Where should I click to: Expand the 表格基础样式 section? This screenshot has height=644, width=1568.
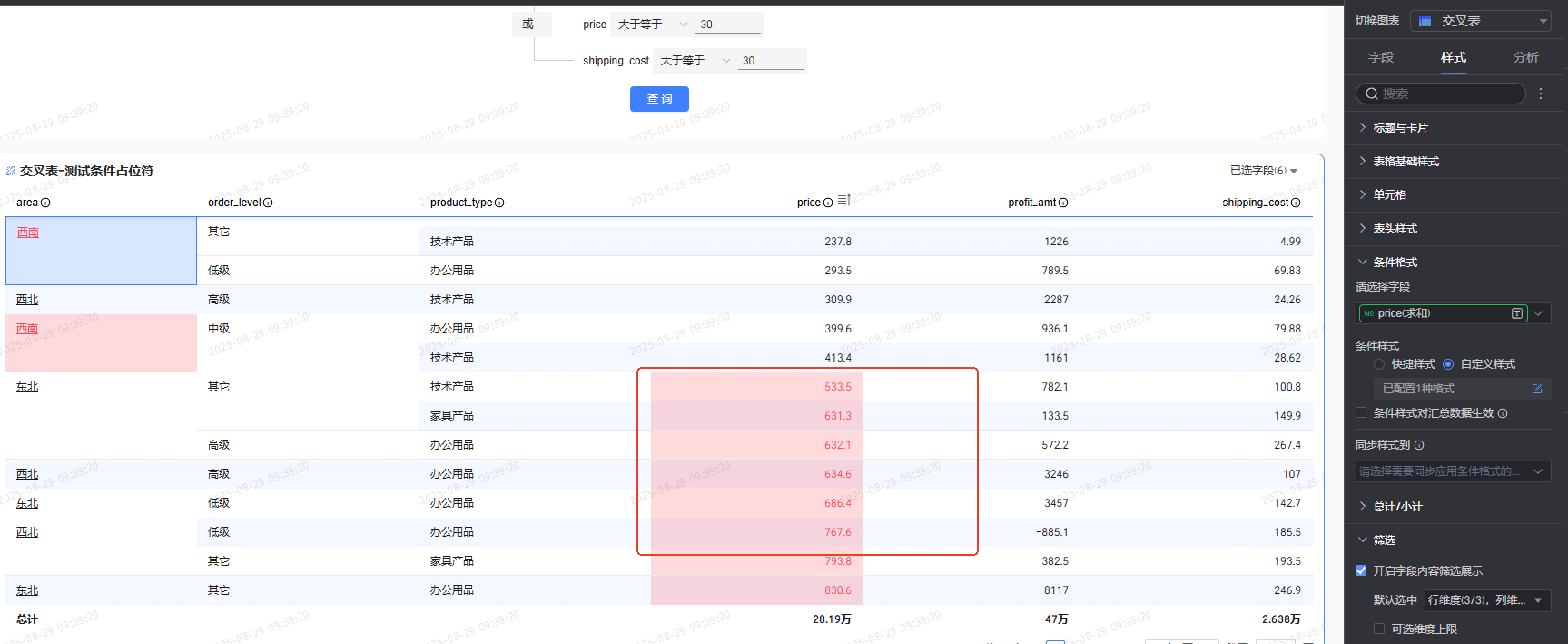coord(1405,162)
